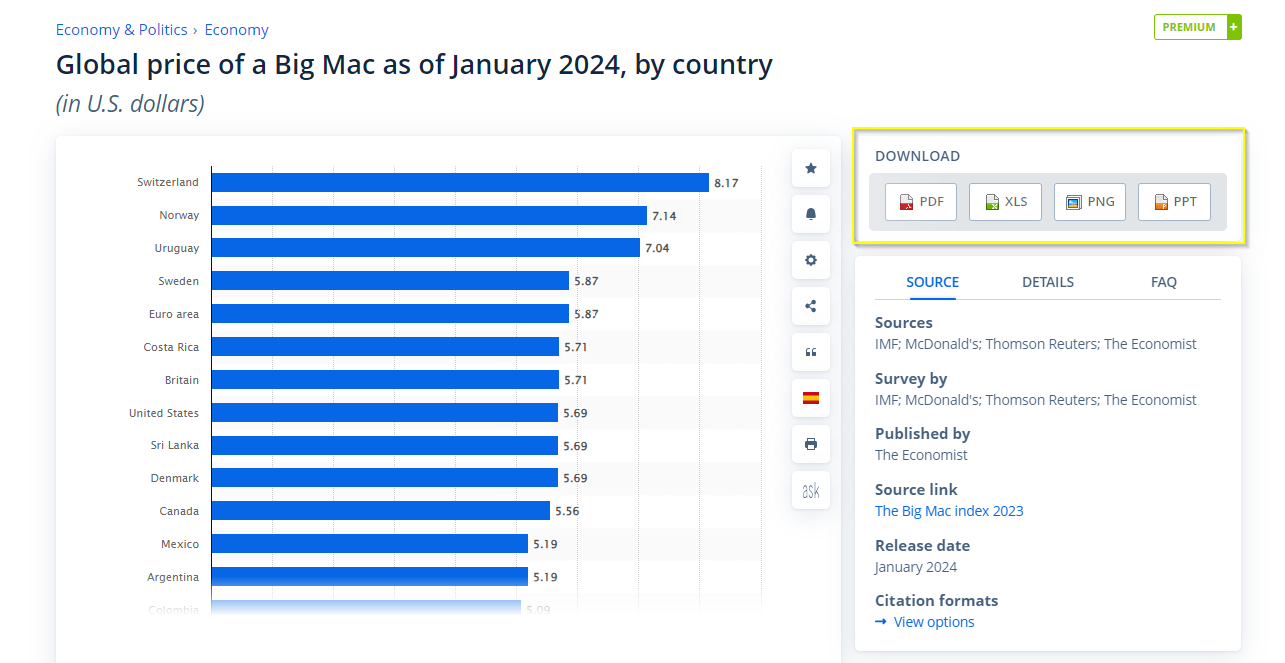Download the chart as PDF
The width and height of the screenshot is (1285, 663).
tap(921, 202)
